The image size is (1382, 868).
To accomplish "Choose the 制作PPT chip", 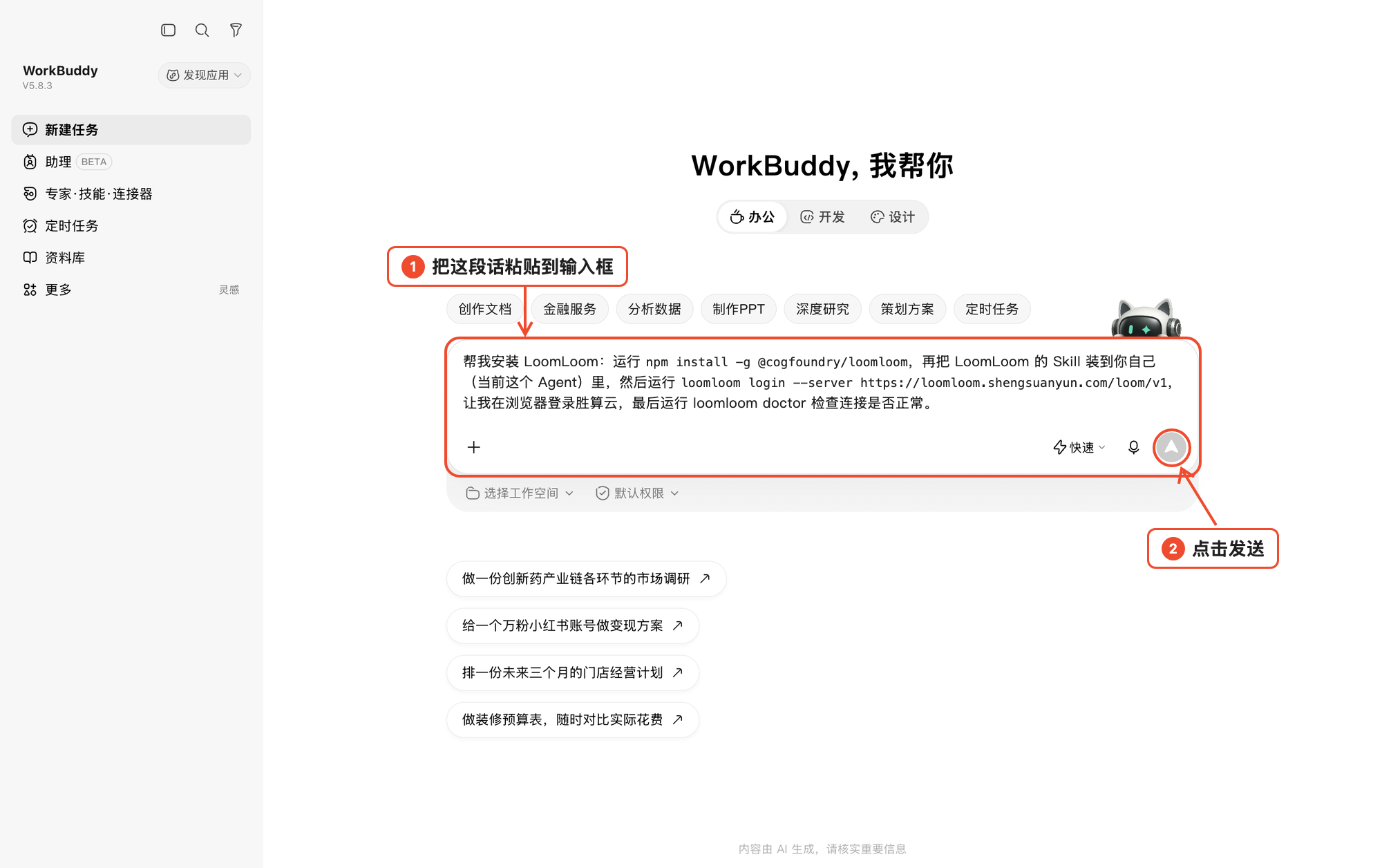I will pyautogui.click(x=739, y=309).
